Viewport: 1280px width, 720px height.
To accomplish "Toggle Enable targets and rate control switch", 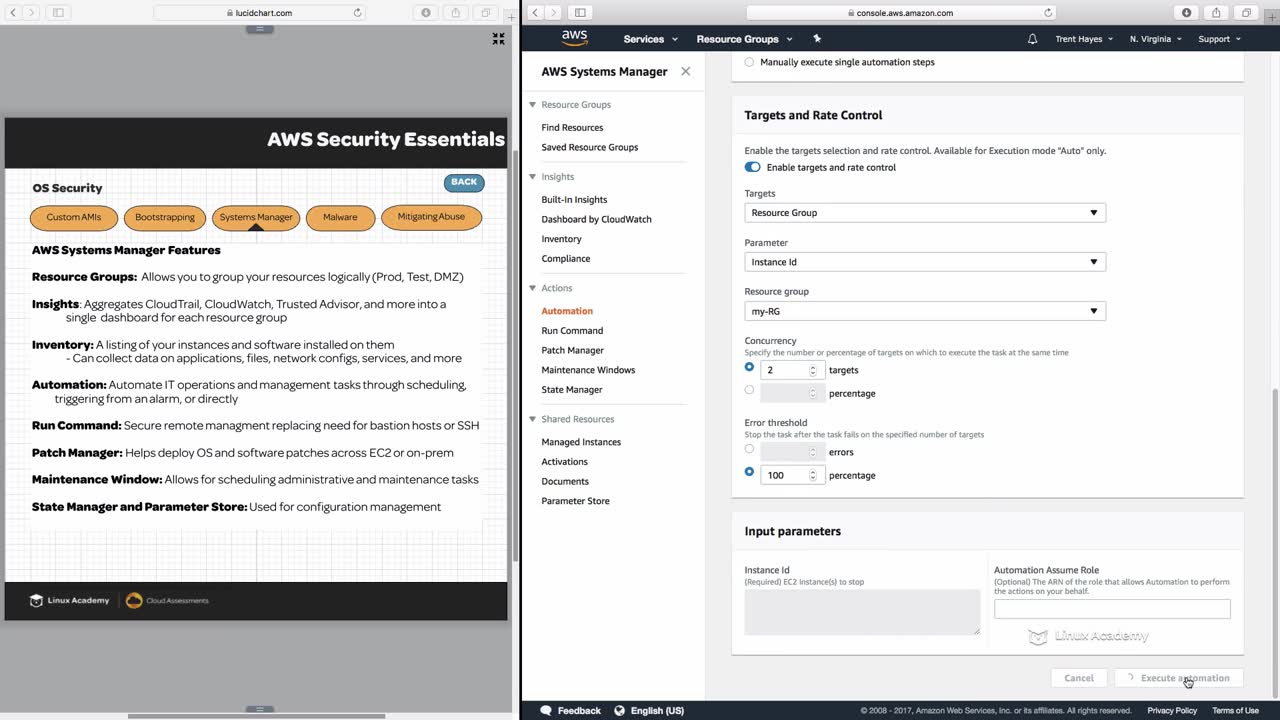I will point(752,167).
